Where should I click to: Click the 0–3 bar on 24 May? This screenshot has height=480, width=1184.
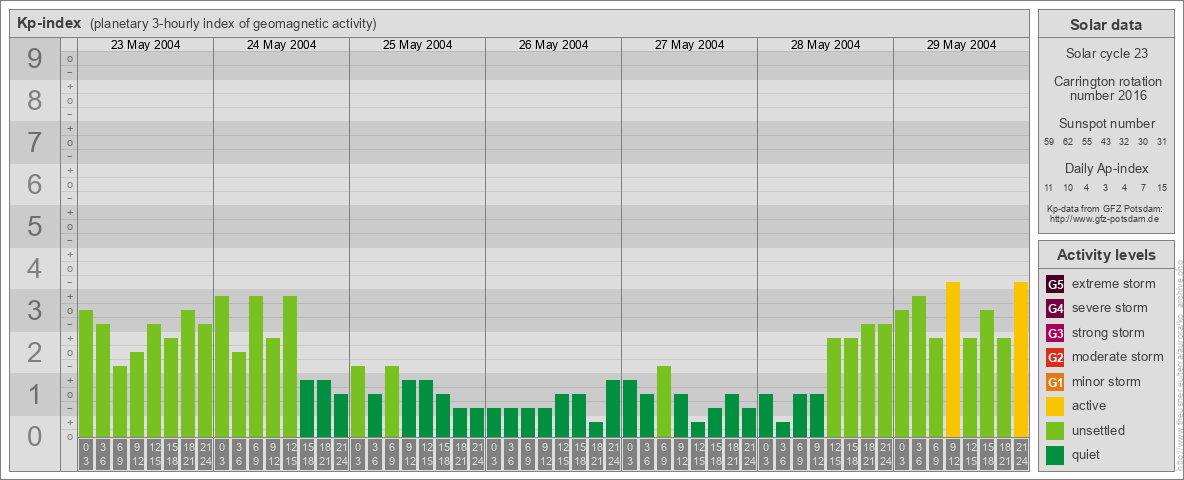click(x=222, y=366)
